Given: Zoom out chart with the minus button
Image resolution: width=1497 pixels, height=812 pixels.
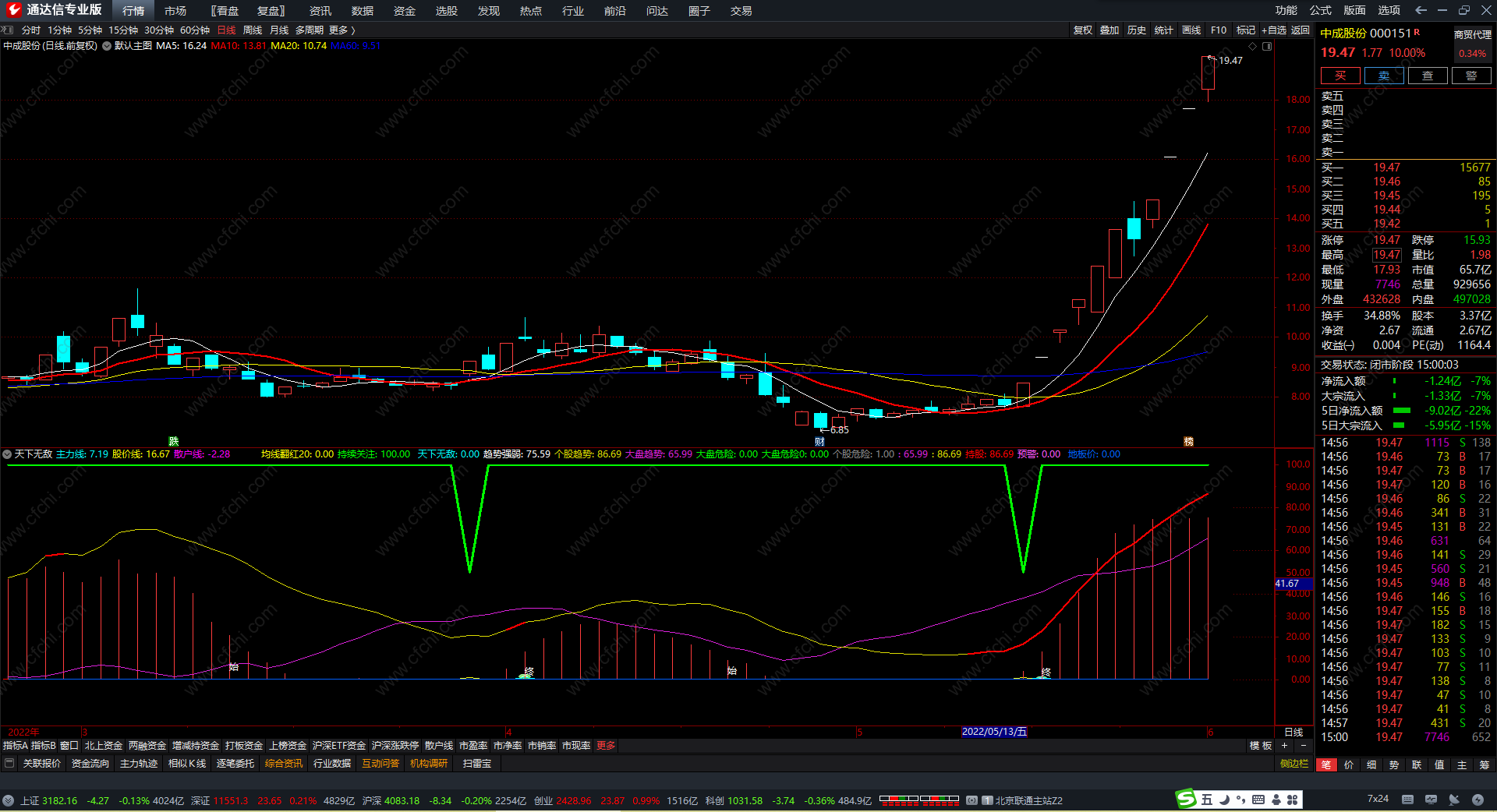Looking at the screenshot, I should [x=1303, y=746].
